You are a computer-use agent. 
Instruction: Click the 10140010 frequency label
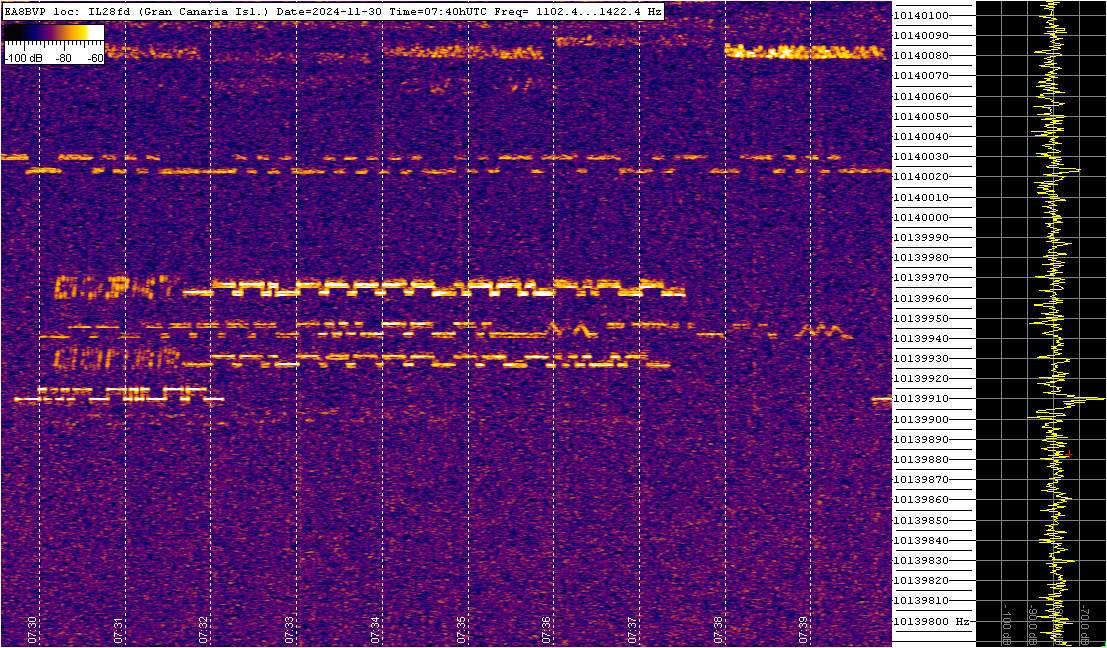921,197
